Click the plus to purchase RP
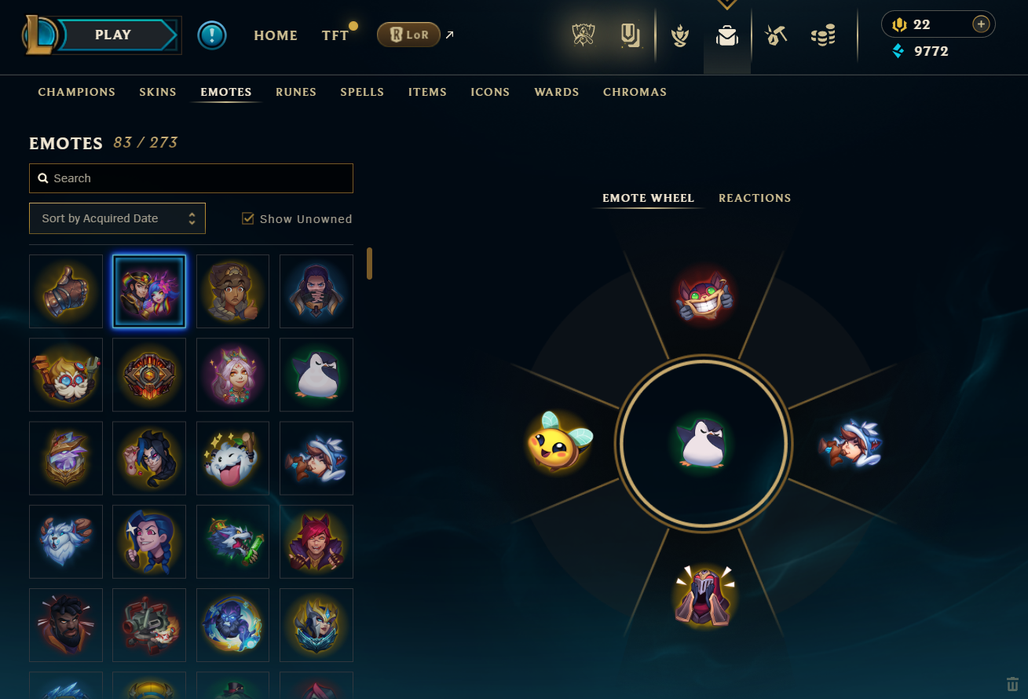Screen dimensions: 1028x699 pyautogui.click(x=981, y=24)
